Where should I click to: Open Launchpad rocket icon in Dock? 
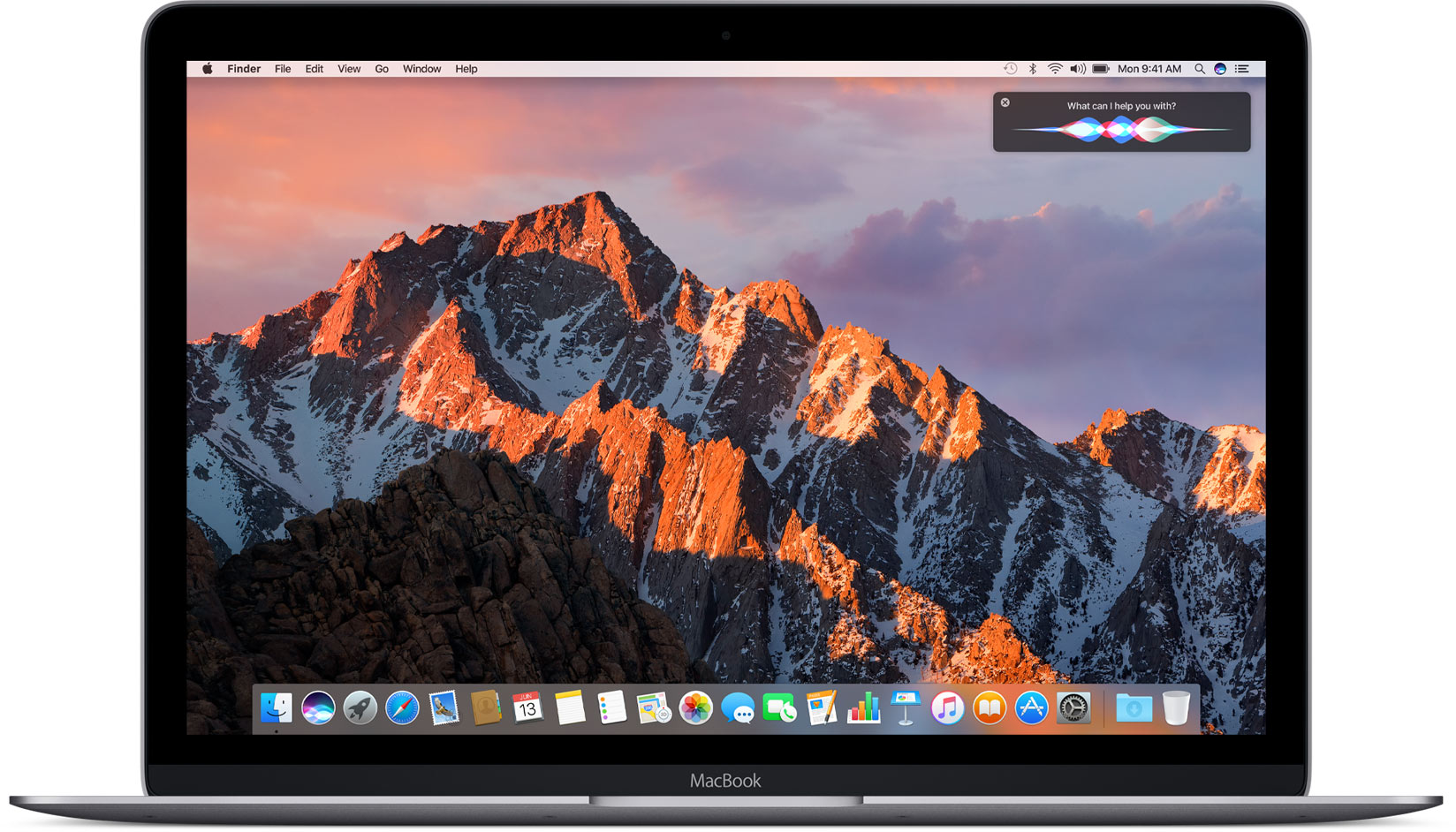360,708
